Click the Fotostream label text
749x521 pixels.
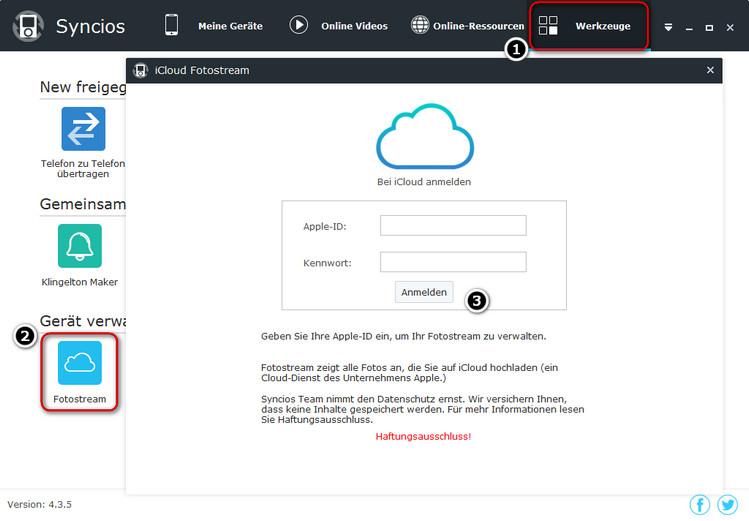(x=80, y=399)
